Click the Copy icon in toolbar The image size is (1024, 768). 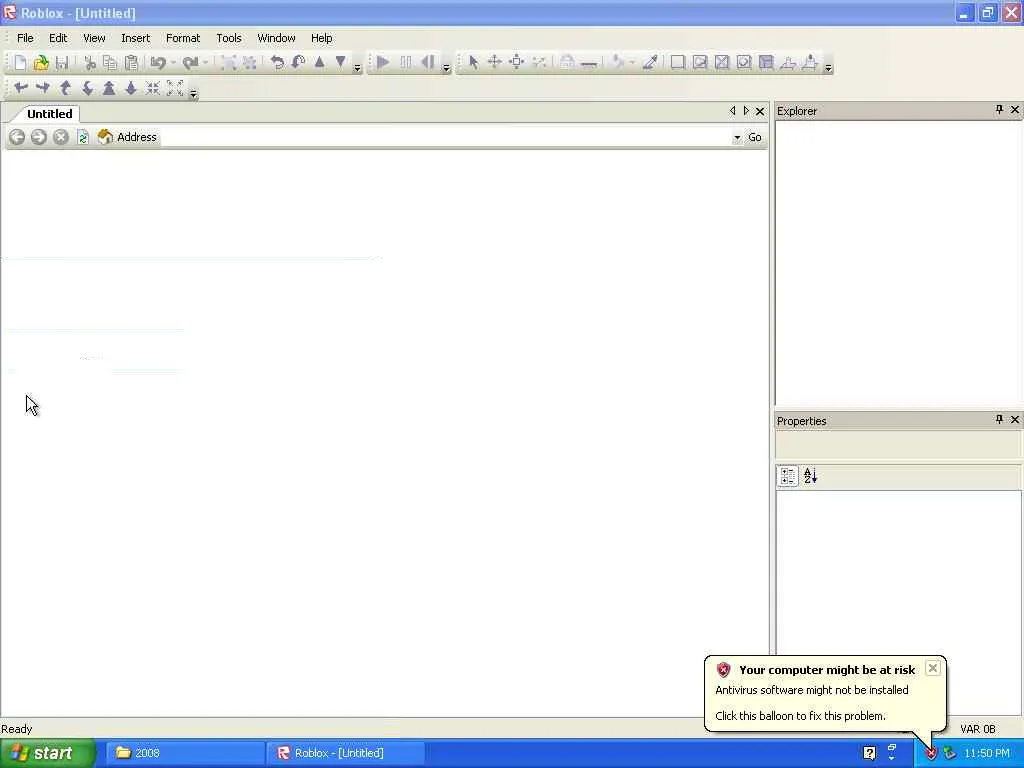(x=110, y=63)
